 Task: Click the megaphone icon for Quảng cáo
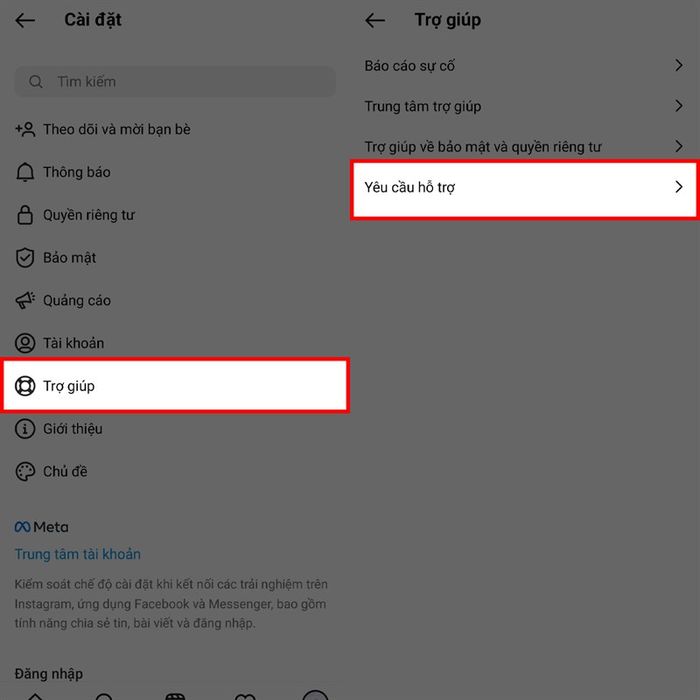pos(25,300)
